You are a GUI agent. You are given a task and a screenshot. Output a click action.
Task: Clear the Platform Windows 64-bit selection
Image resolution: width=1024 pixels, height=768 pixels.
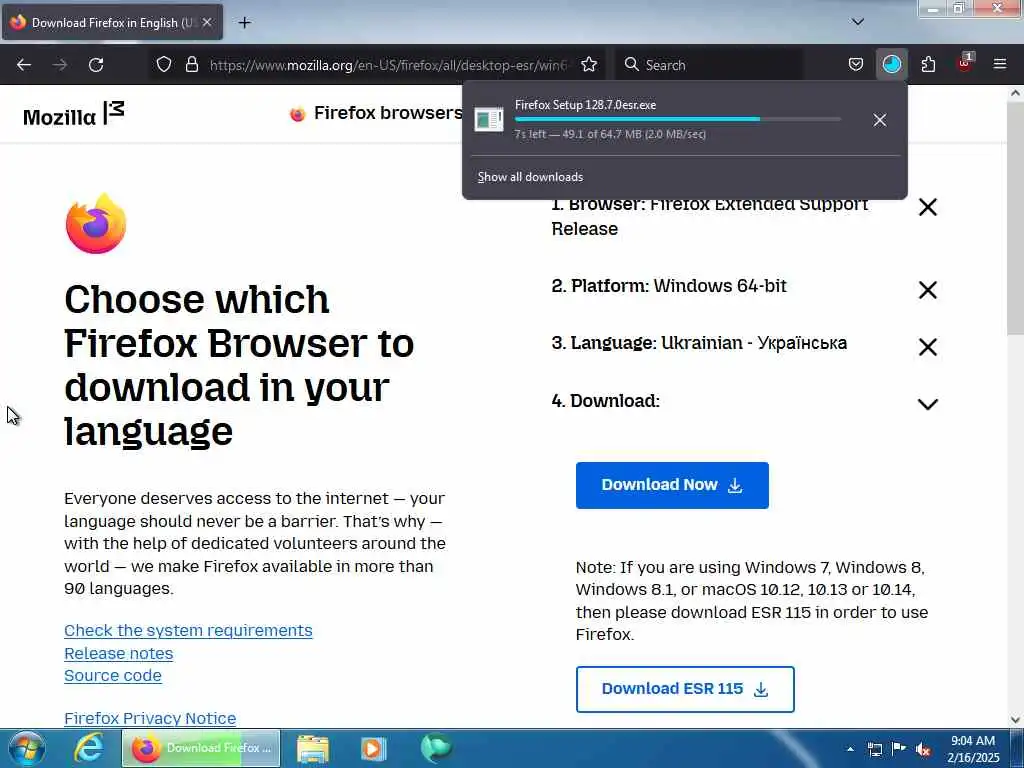pyautogui.click(x=927, y=289)
